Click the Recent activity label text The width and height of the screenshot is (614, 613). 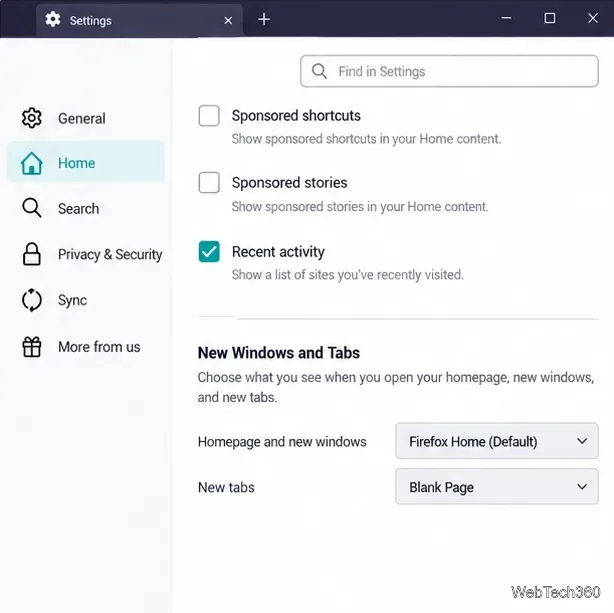click(x=278, y=251)
